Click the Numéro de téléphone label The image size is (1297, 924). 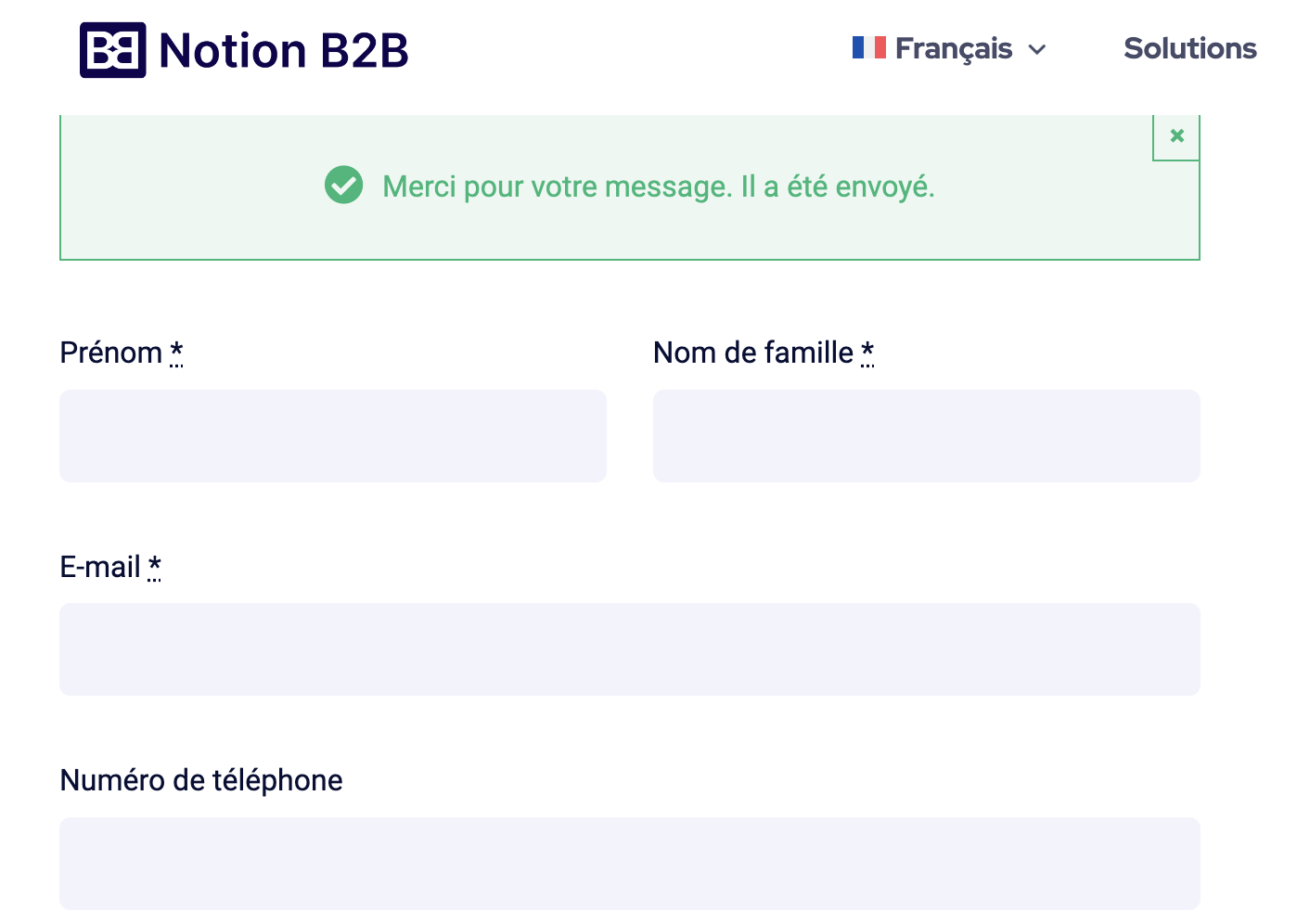click(201, 780)
